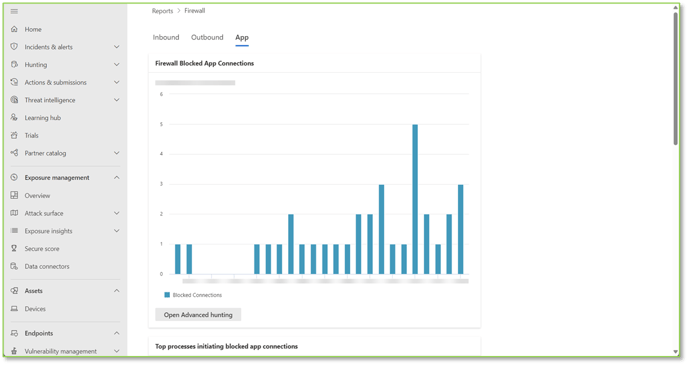Screen dimensions: 688x365
Task: Expand Attack surface chevron
Action: [117, 213]
